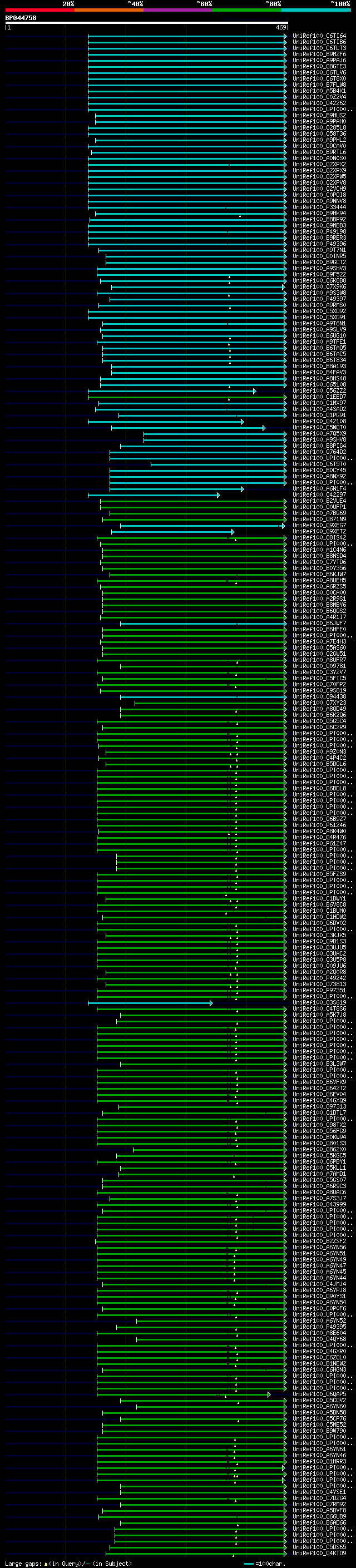Click the UniRef100_A5B4K1 hit name
This screenshot has height=1568, width=356.
pyautogui.click(x=319, y=91)
